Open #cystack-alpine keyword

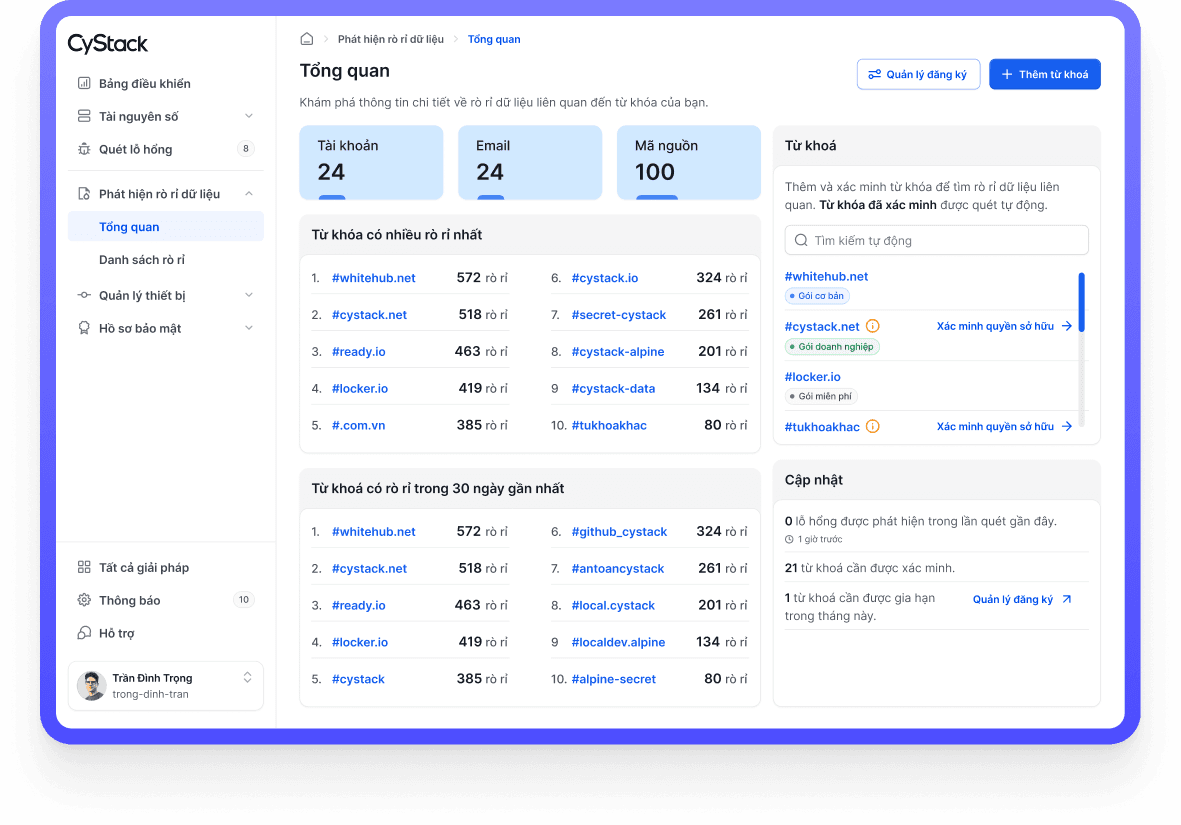[618, 352]
